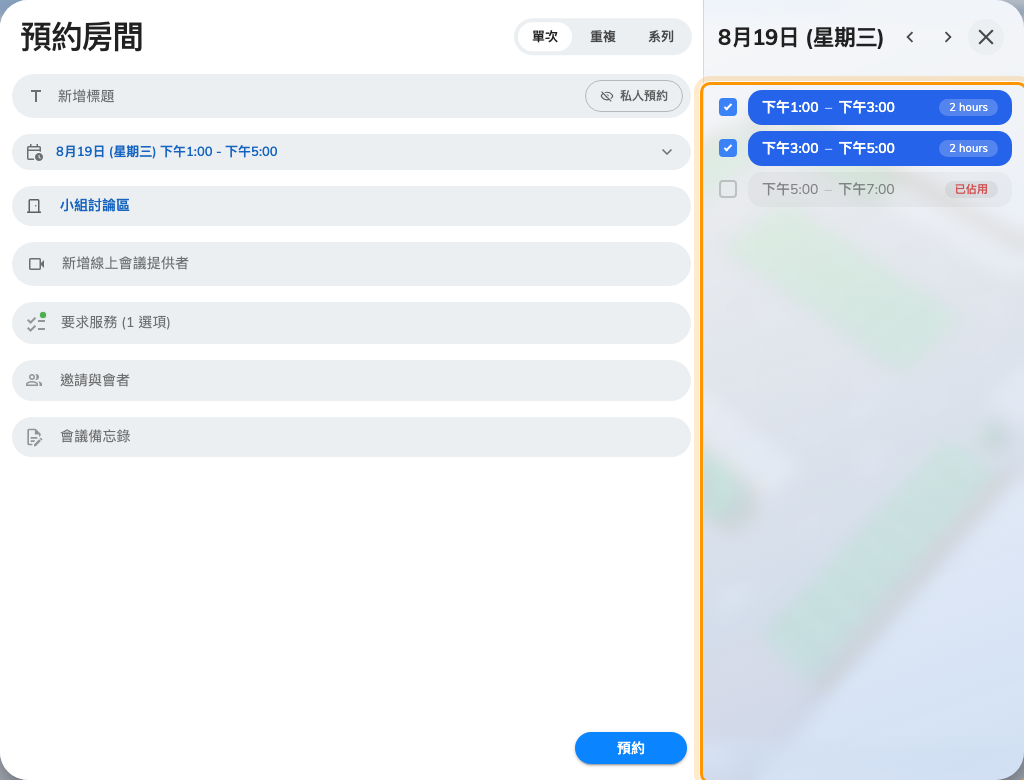The image size is (1024, 780).
Task: Check the 下午5:00 – 下午7:00 slot checkbox
Action: pos(728,189)
